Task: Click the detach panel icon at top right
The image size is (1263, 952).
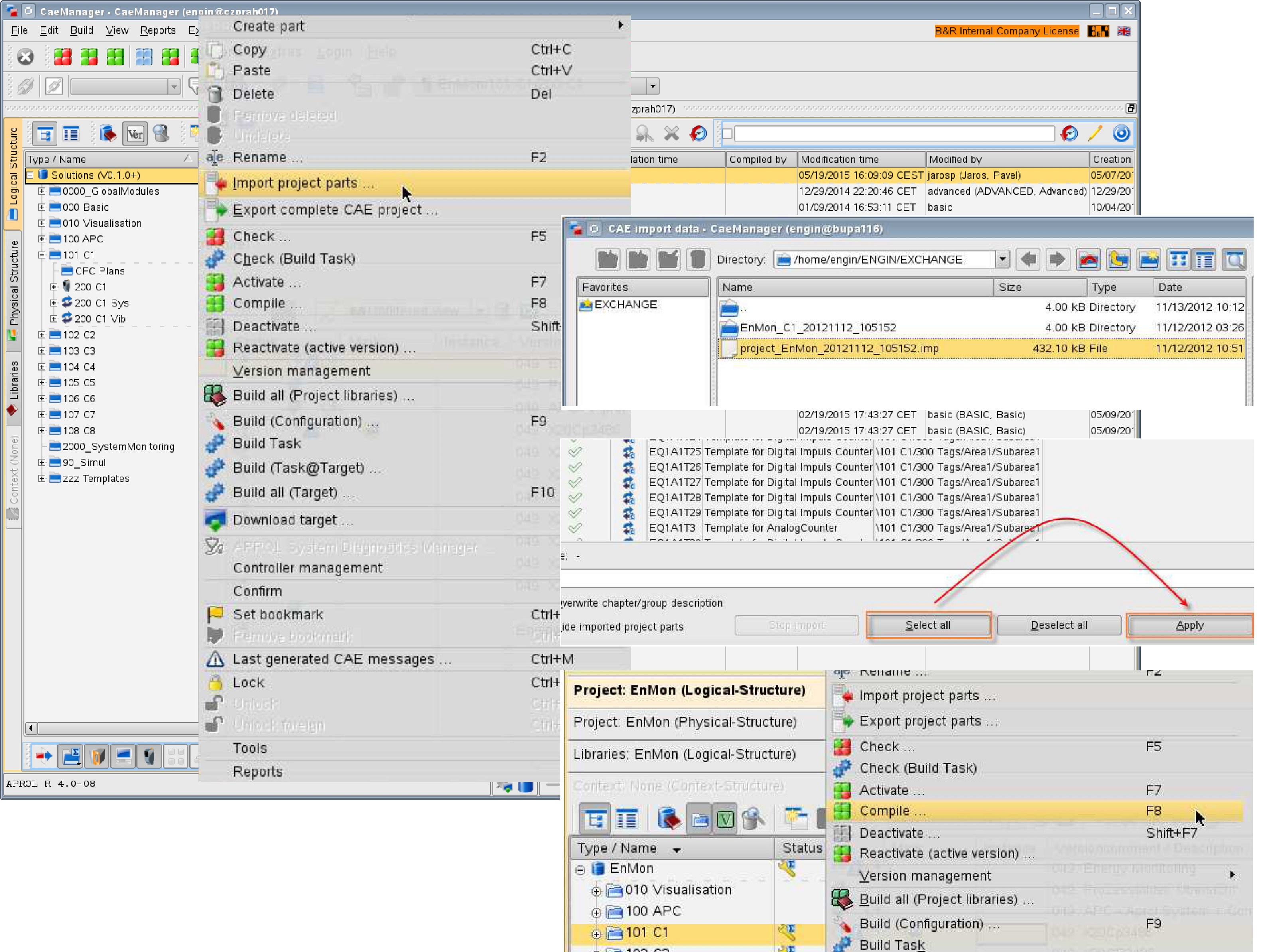Action: coord(1130,108)
